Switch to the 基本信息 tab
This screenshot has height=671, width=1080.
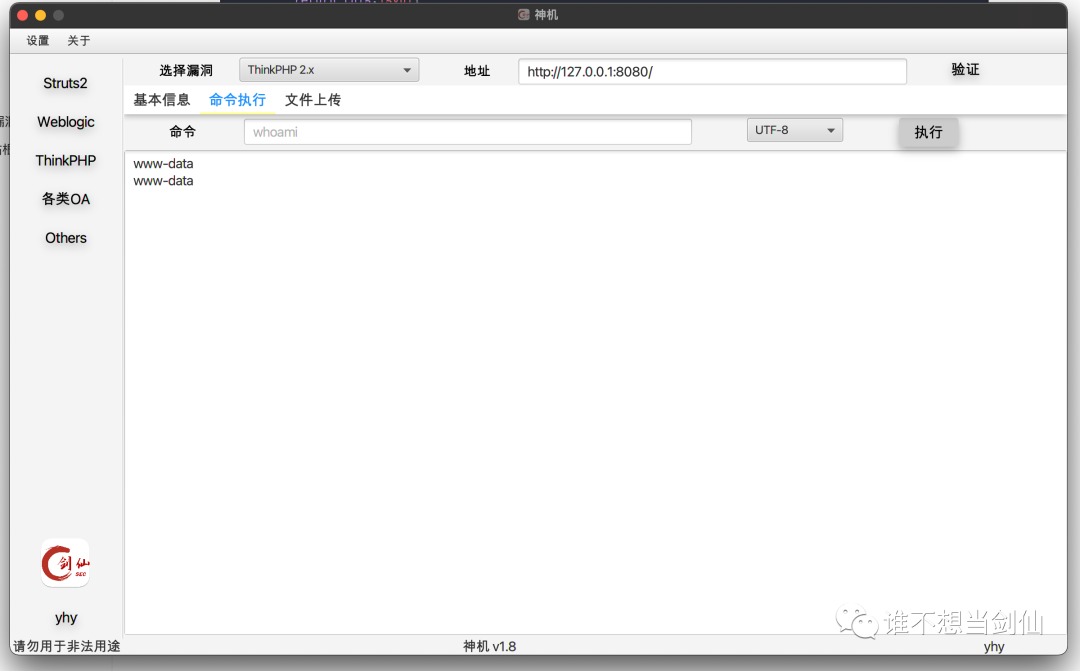click(162, 100)
